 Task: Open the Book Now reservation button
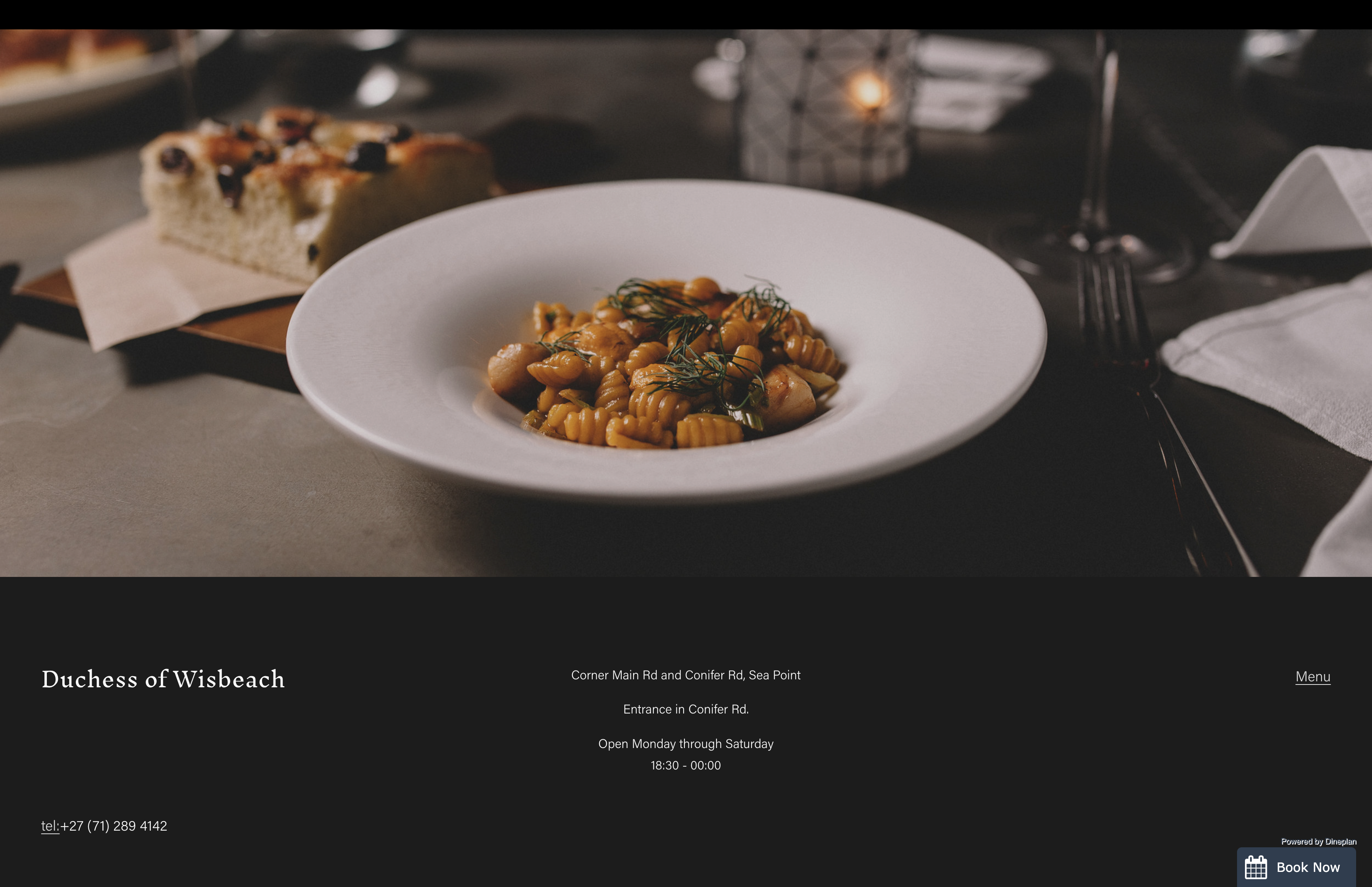[1297, 868]
